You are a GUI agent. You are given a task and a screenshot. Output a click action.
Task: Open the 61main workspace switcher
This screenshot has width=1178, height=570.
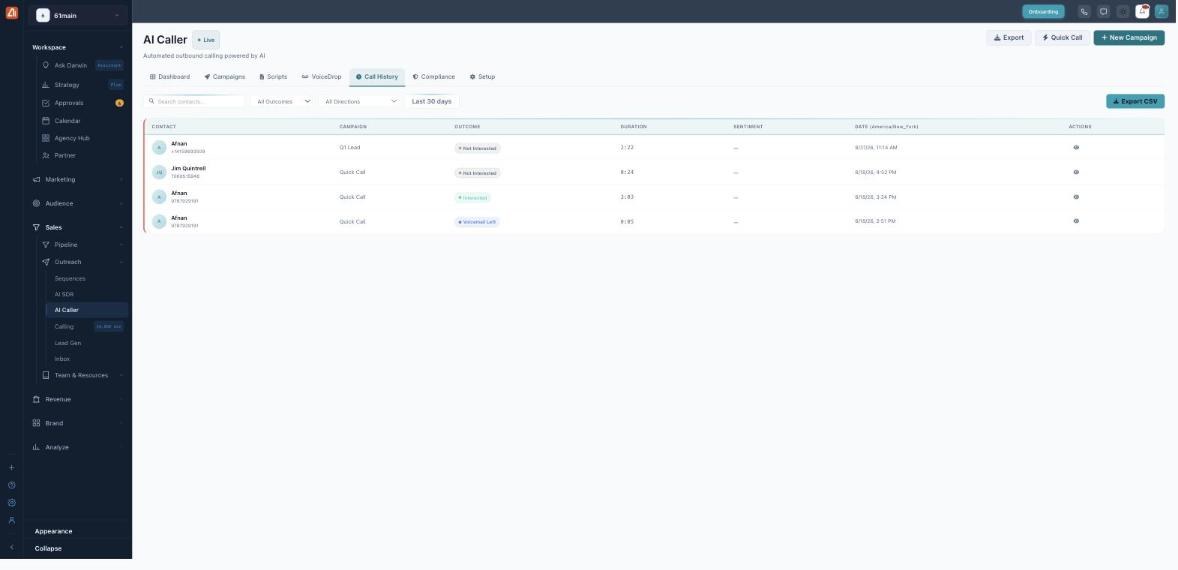(78, 16)
